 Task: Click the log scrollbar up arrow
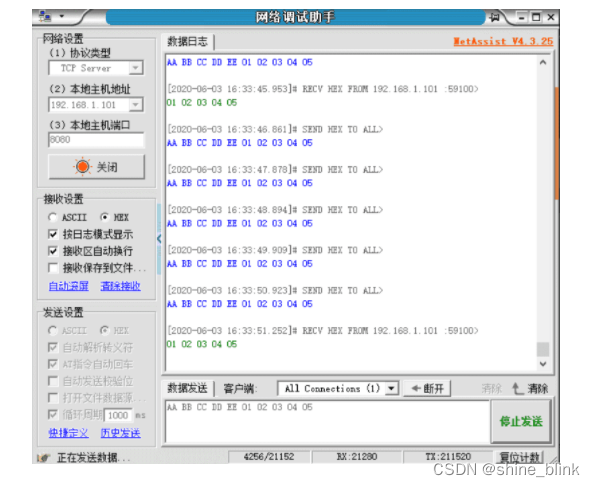(543, 62)
